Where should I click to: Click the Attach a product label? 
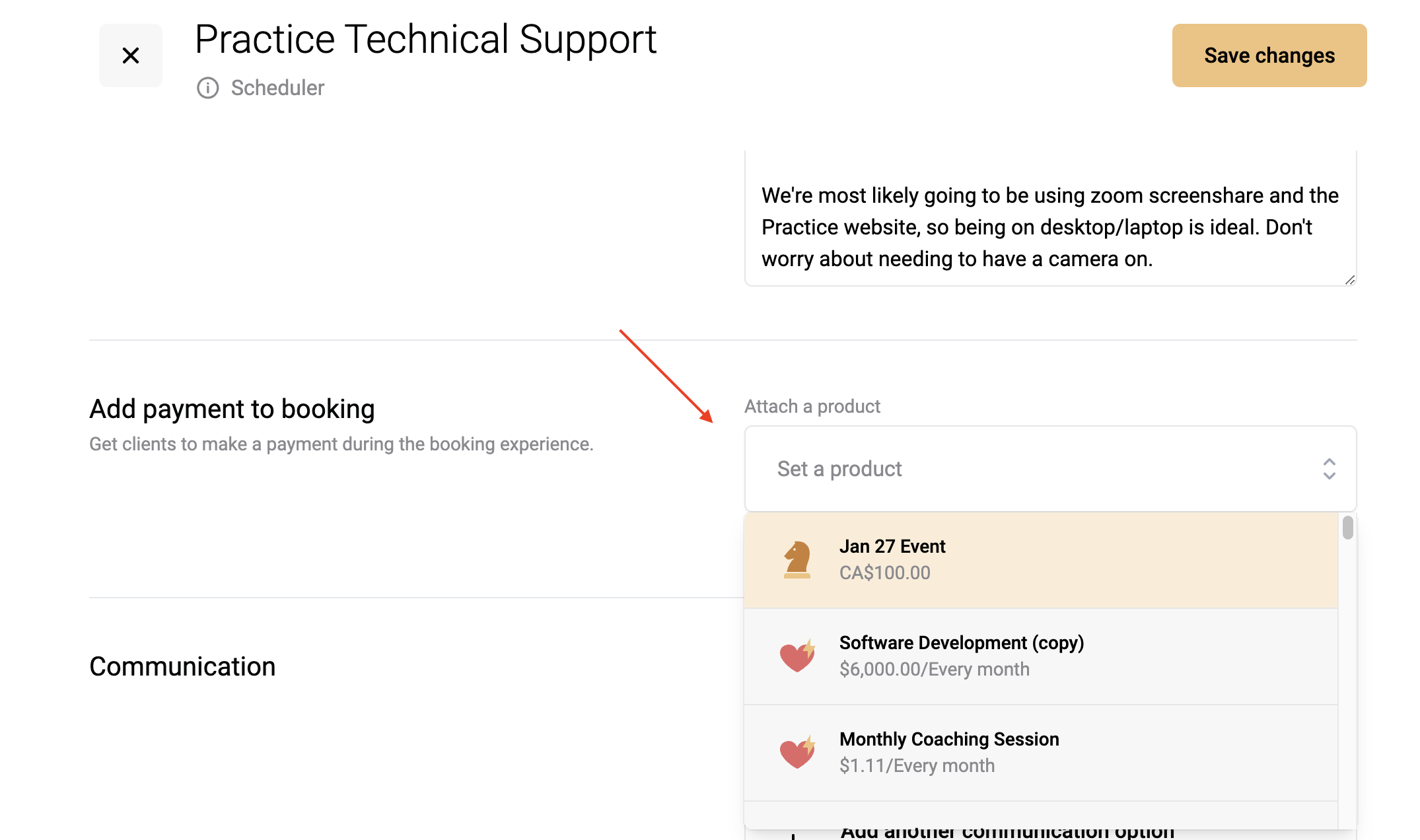point(812,406)
